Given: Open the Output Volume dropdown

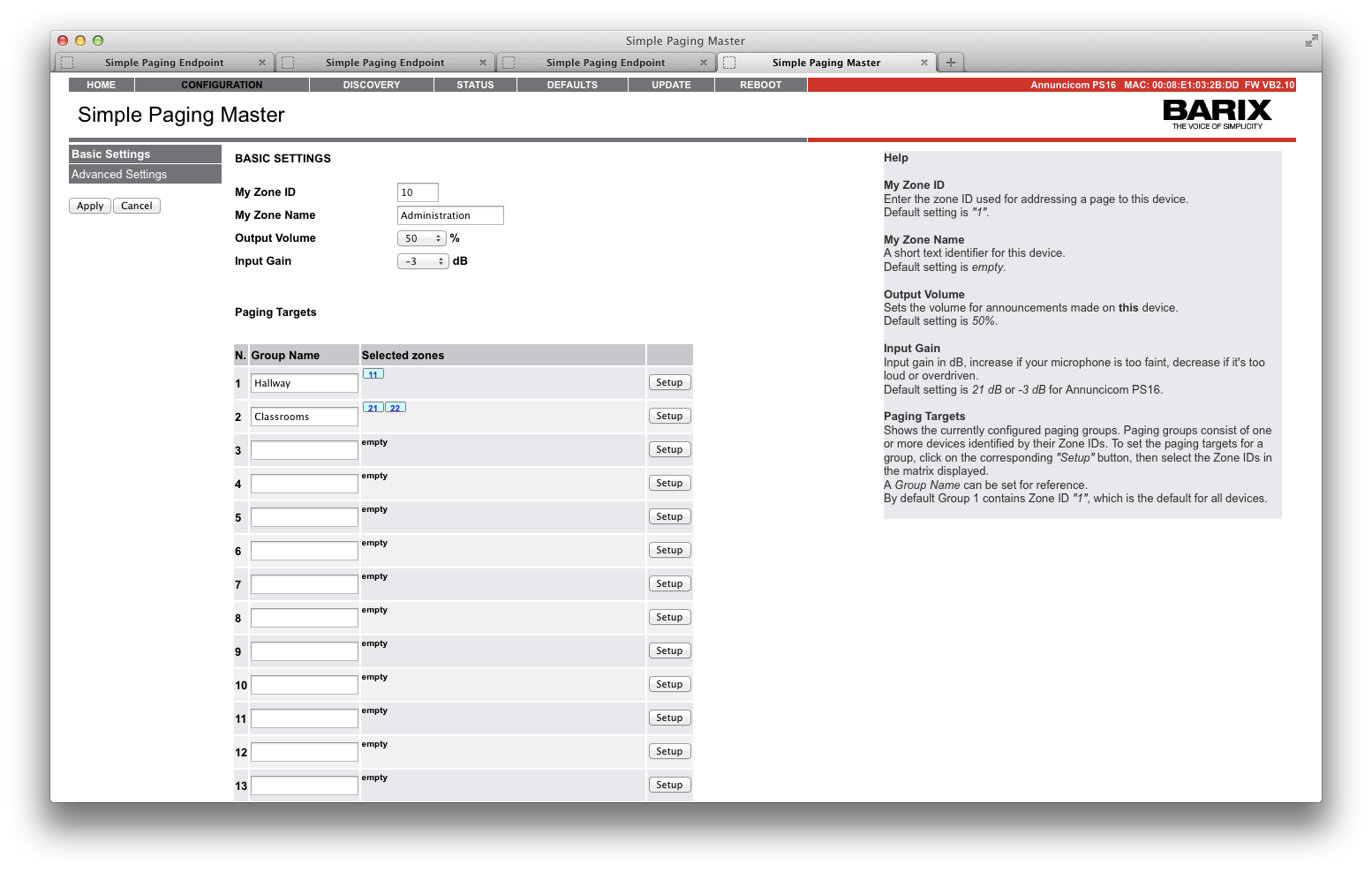Looking at the screenshot, I should tap(422, 238).
